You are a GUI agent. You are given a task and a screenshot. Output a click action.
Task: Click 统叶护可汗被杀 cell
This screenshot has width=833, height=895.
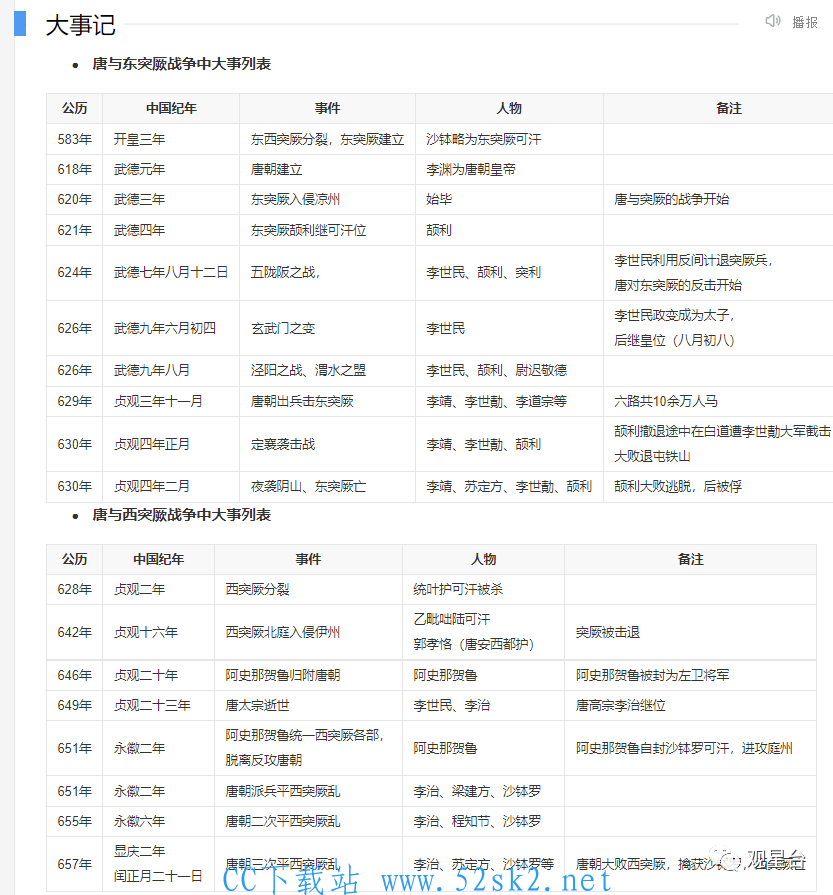pyautogui.click(x=484, y=589)
